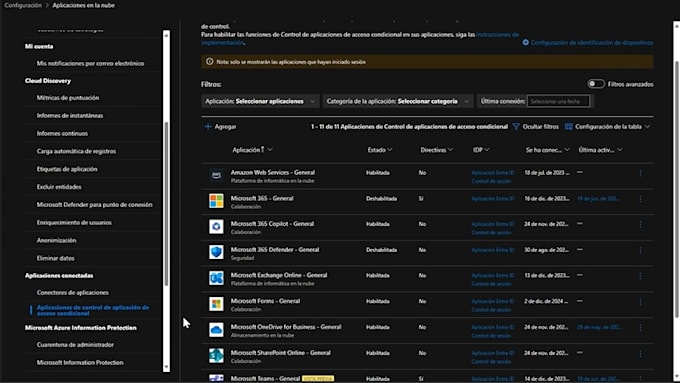Click the info icon in the note banner
Image resolution: width=680 pixels, height=383 pixels.
pos(209,62)
